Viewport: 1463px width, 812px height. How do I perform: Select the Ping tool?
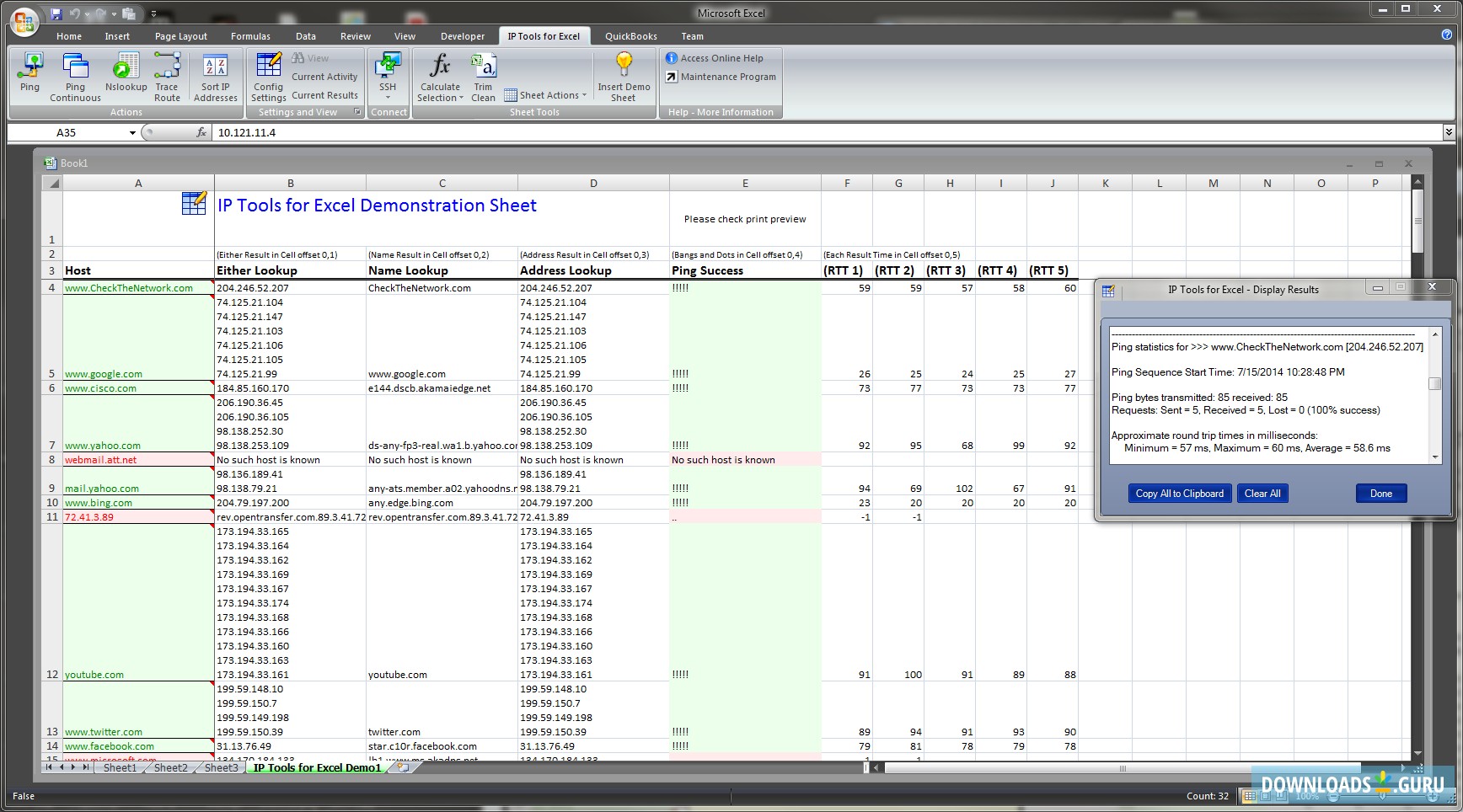(29, 74)
